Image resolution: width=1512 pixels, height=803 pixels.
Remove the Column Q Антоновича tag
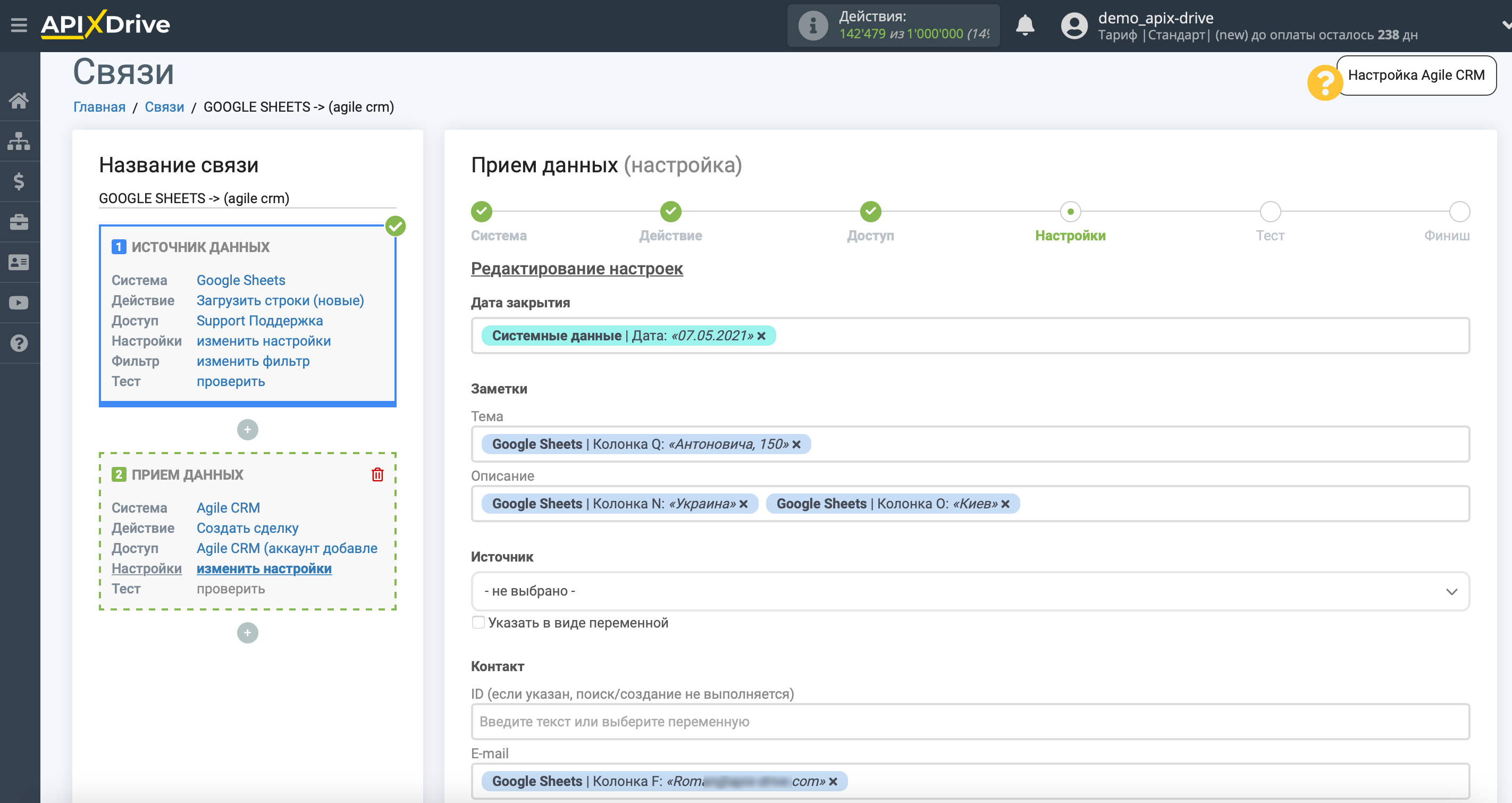796,445
